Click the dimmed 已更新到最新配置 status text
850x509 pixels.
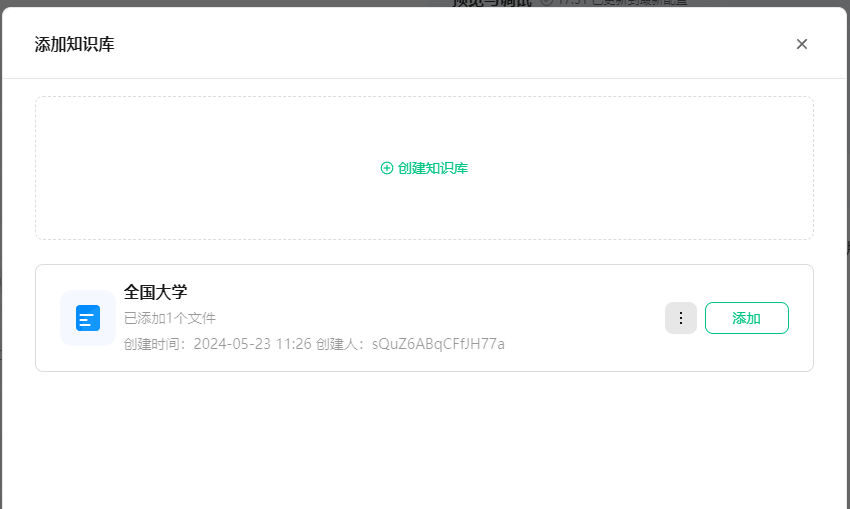pyautogui.click(x=639, y=2)
